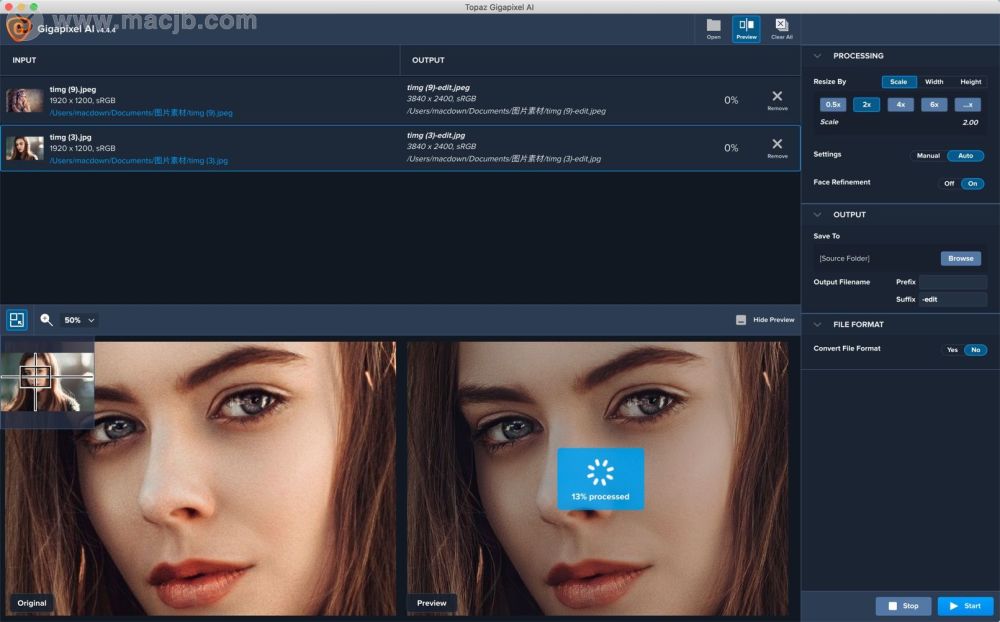Screen dimensions: 1000x622
Task: Click the magnifier zoom icon
Action: click(46, 320)
